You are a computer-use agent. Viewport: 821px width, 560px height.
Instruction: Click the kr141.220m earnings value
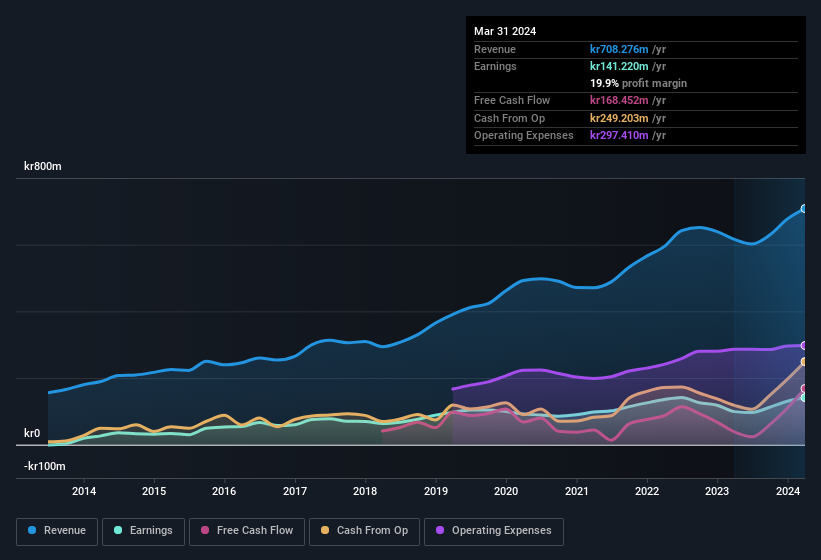619,66
